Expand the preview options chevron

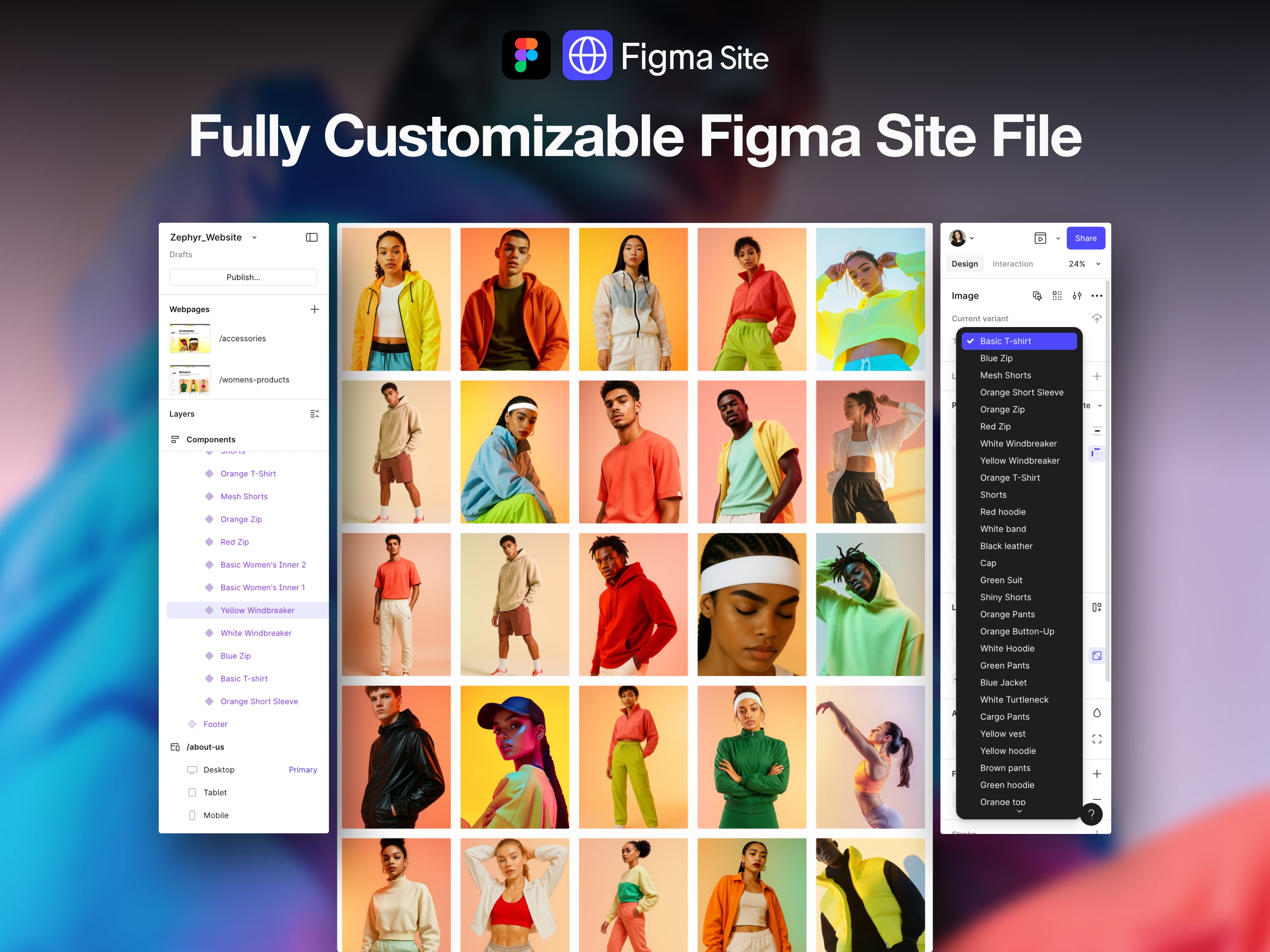pyautogui.click(x=1057, y=239)
